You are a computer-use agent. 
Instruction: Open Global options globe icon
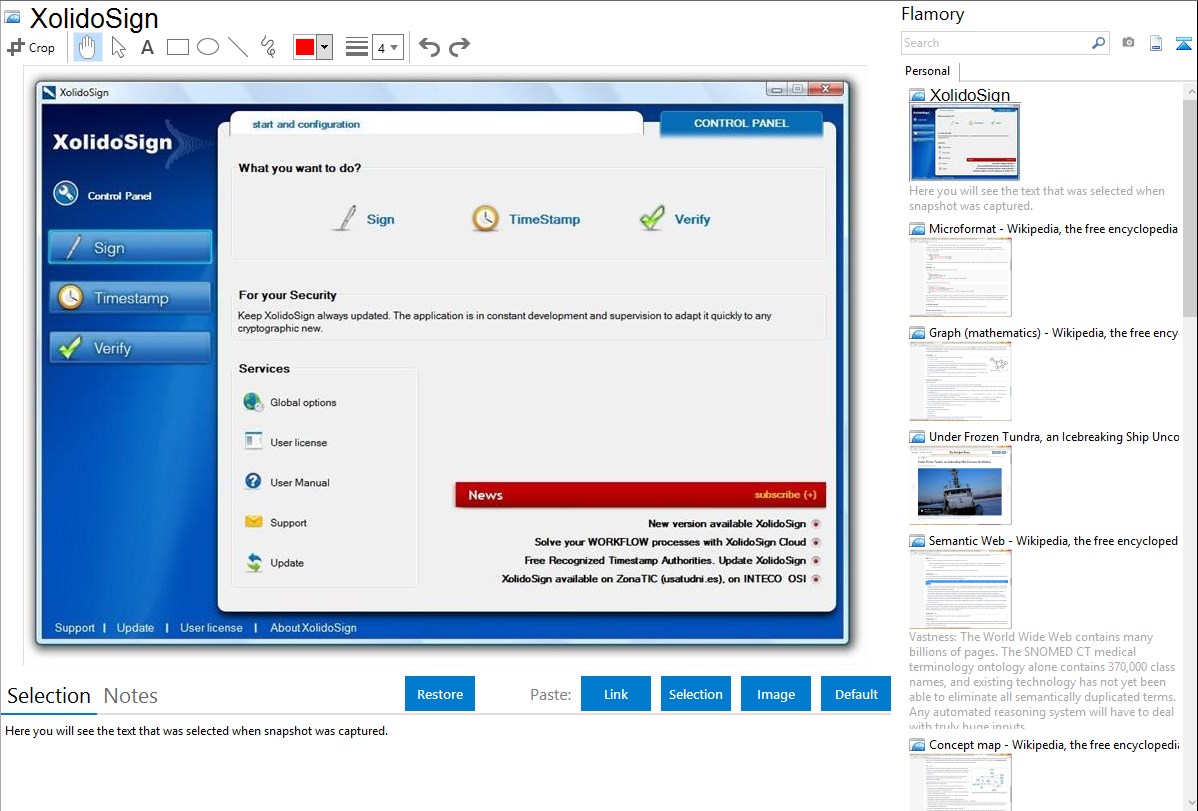253,401
